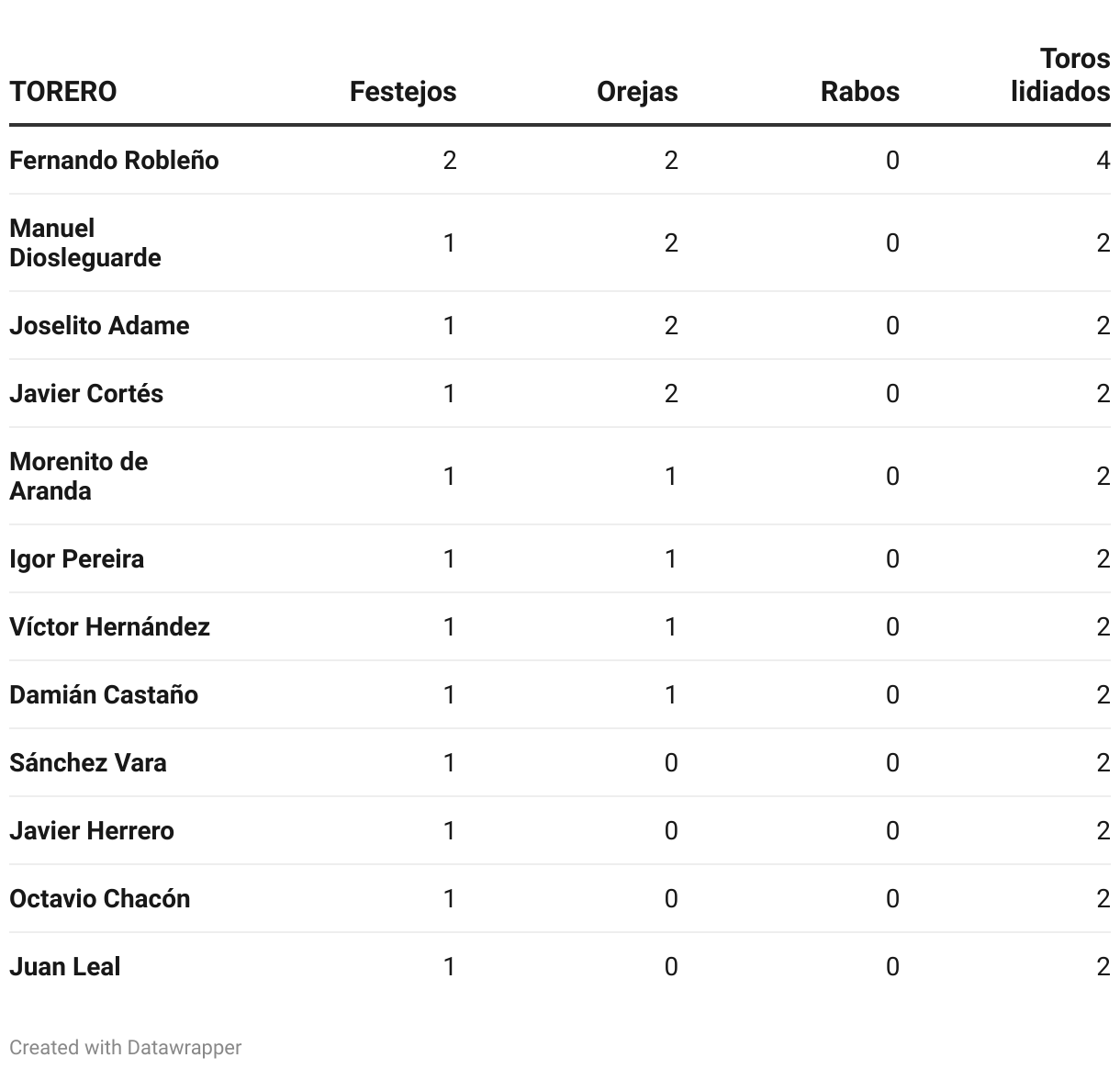The image size is (1120, 1069).
Task: Click Fernando Robleño's toros lidiados value
Action: pos(1103,161)
